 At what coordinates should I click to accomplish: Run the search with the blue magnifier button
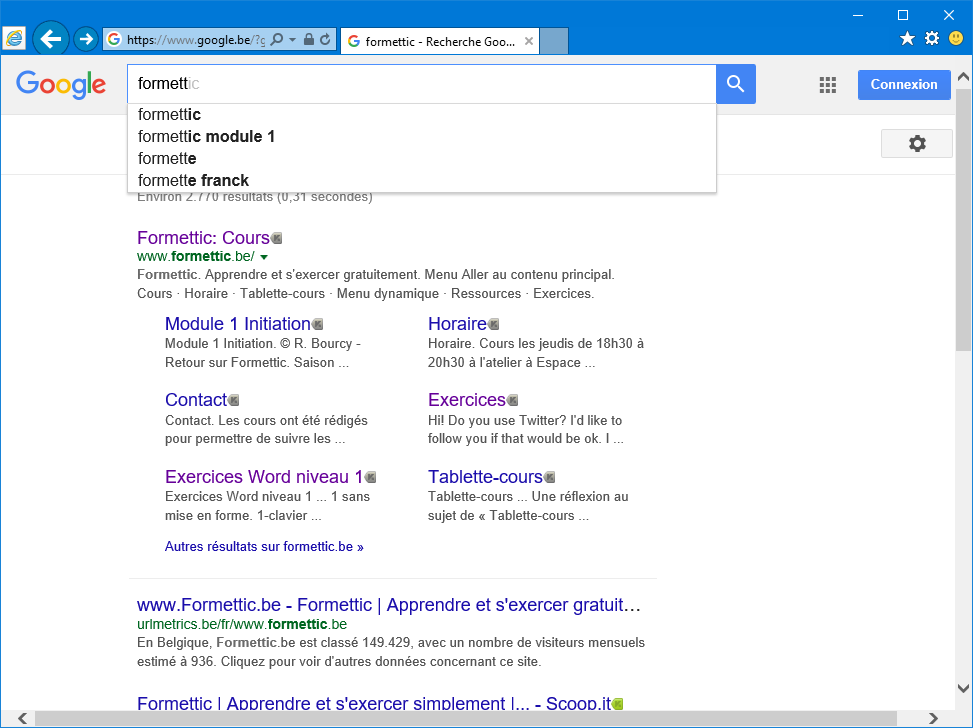[736, 84]
